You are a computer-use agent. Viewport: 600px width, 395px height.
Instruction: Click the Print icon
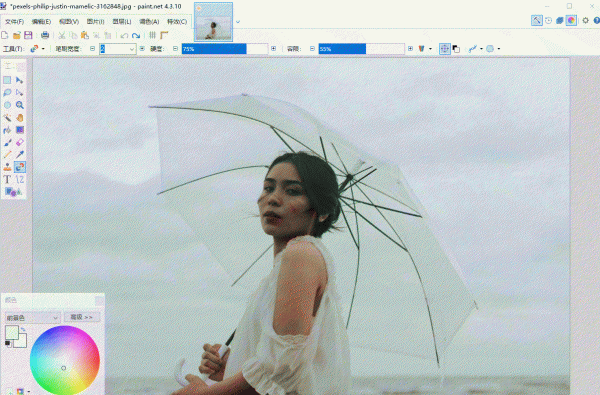tap(45, 35)
